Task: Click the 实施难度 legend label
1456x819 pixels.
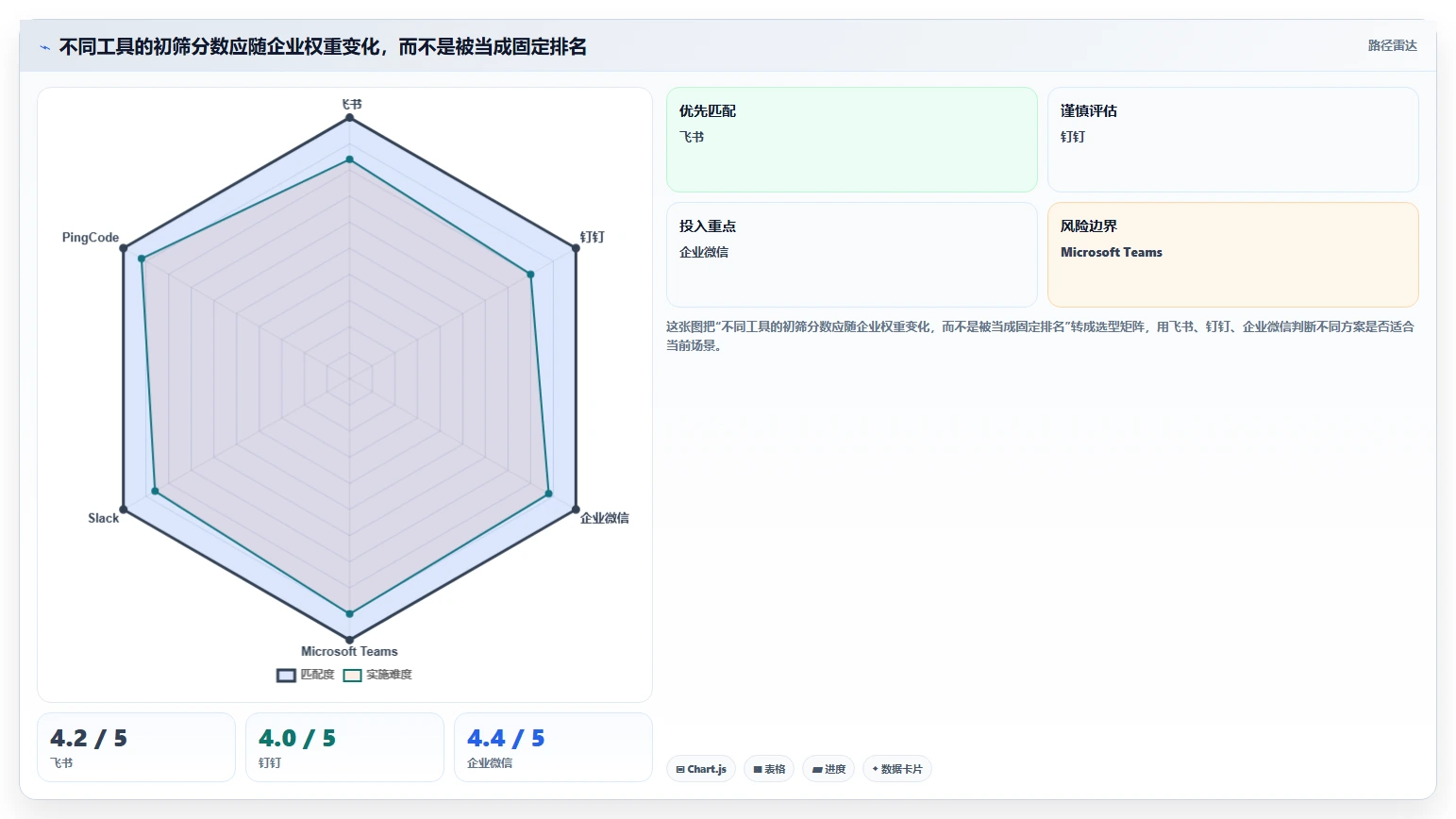Action: pyautogui.click(x=389, y=675)
